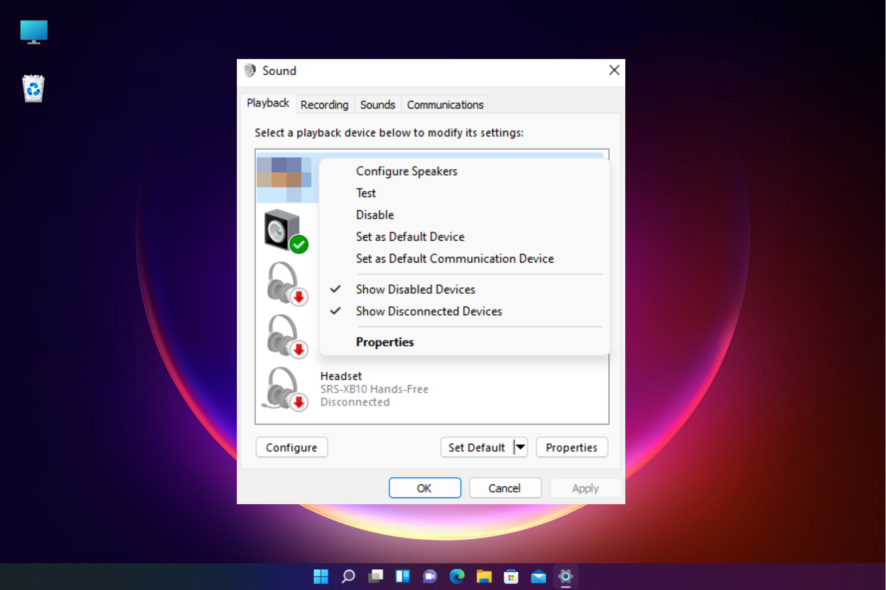Click the Headset device name text
Viewport: 886px width, 590px height.
coord(341,376)
